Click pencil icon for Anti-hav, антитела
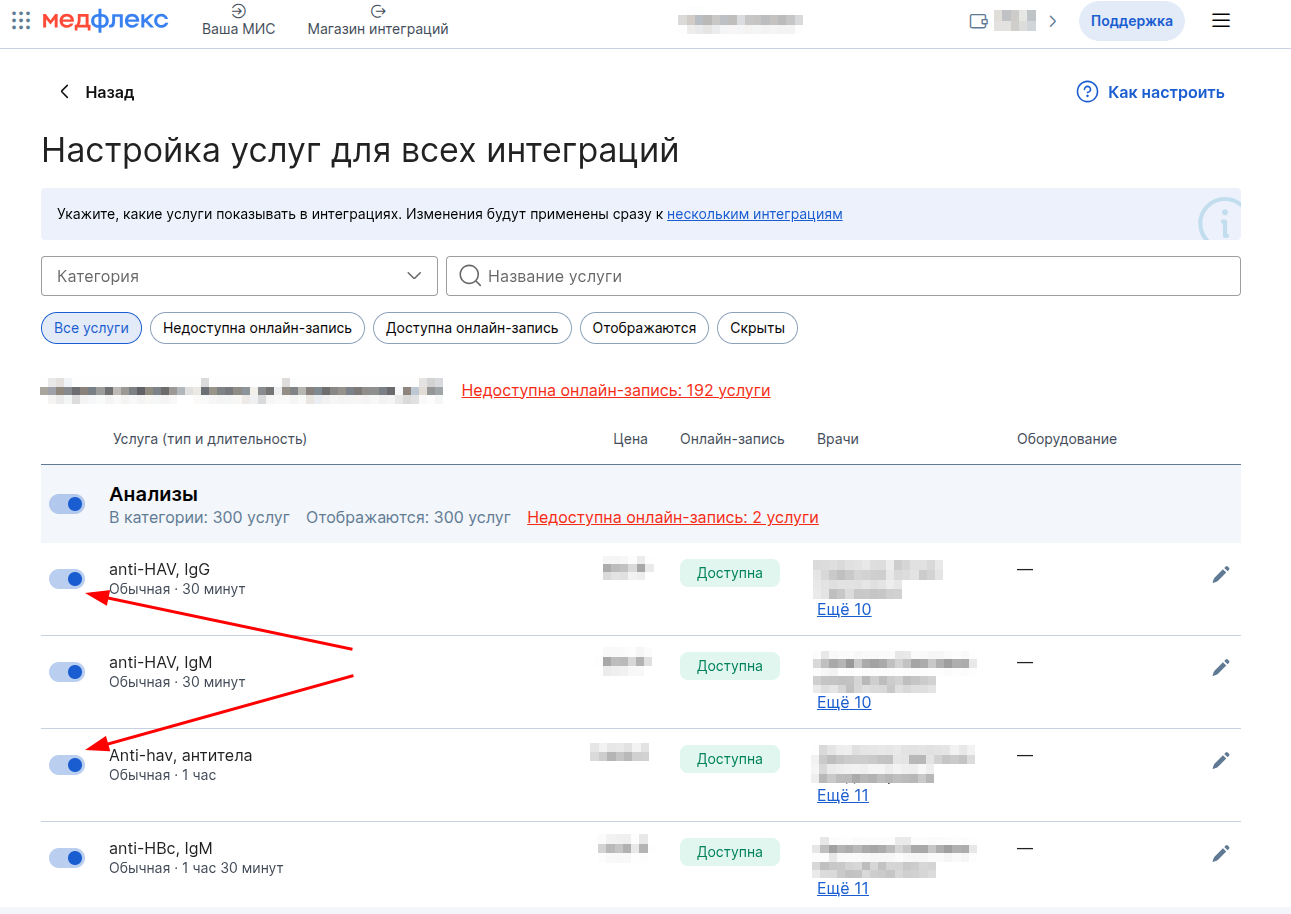 coord(1220,760)
